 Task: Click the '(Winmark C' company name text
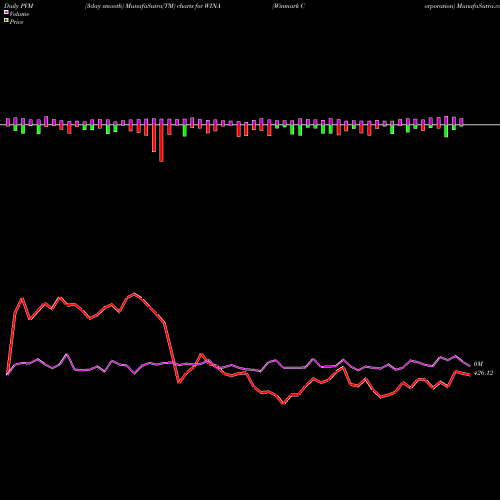point(288,6)
